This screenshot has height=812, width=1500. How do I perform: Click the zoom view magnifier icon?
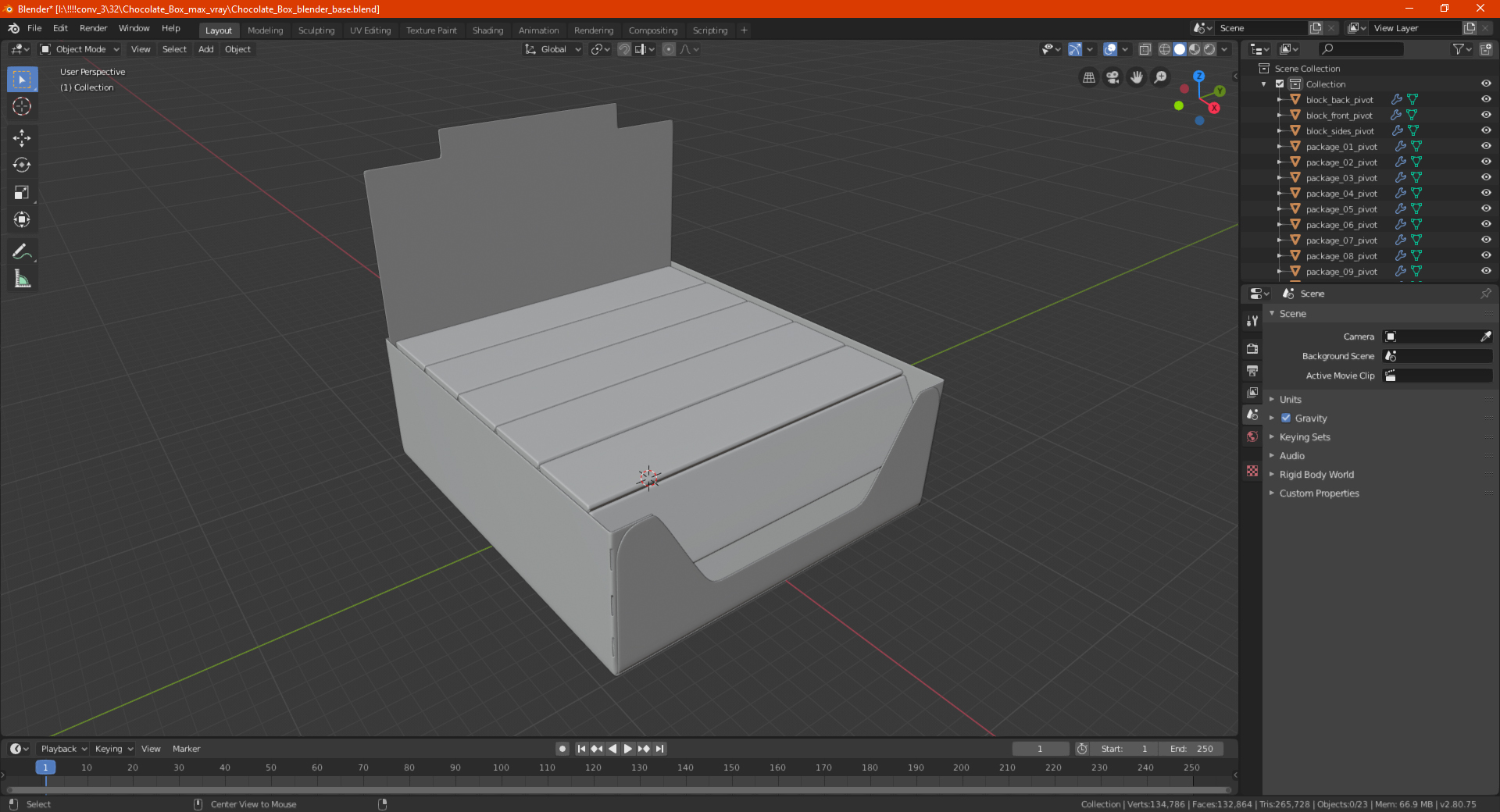pyautogui.click(x=1161, y=77)
